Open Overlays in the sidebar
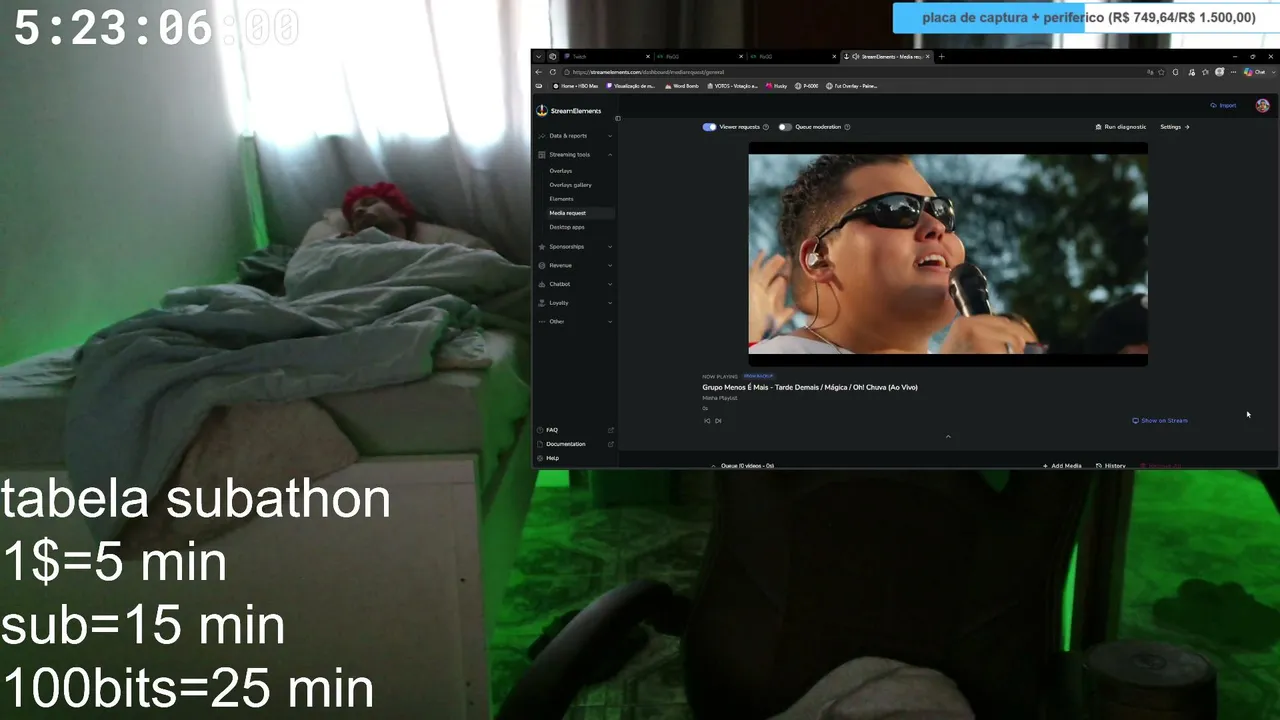Viewport: 1280px width, 720px height. click(560, 171)
